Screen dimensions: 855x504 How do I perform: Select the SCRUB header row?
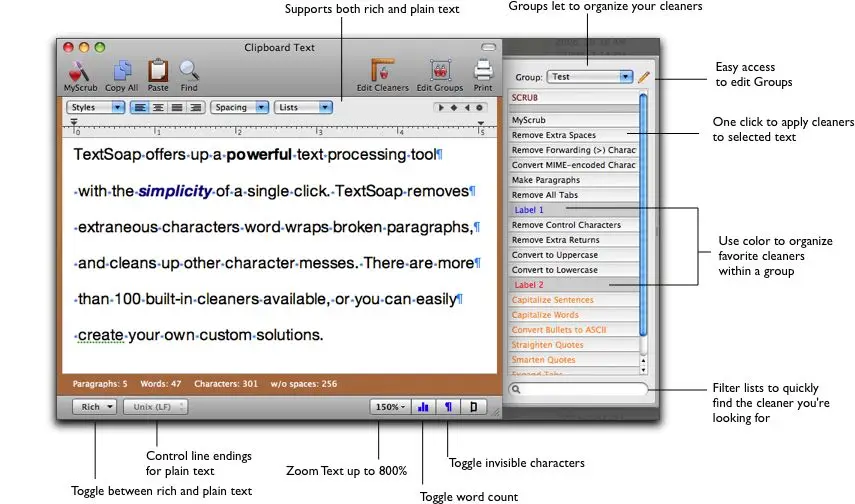574,98
